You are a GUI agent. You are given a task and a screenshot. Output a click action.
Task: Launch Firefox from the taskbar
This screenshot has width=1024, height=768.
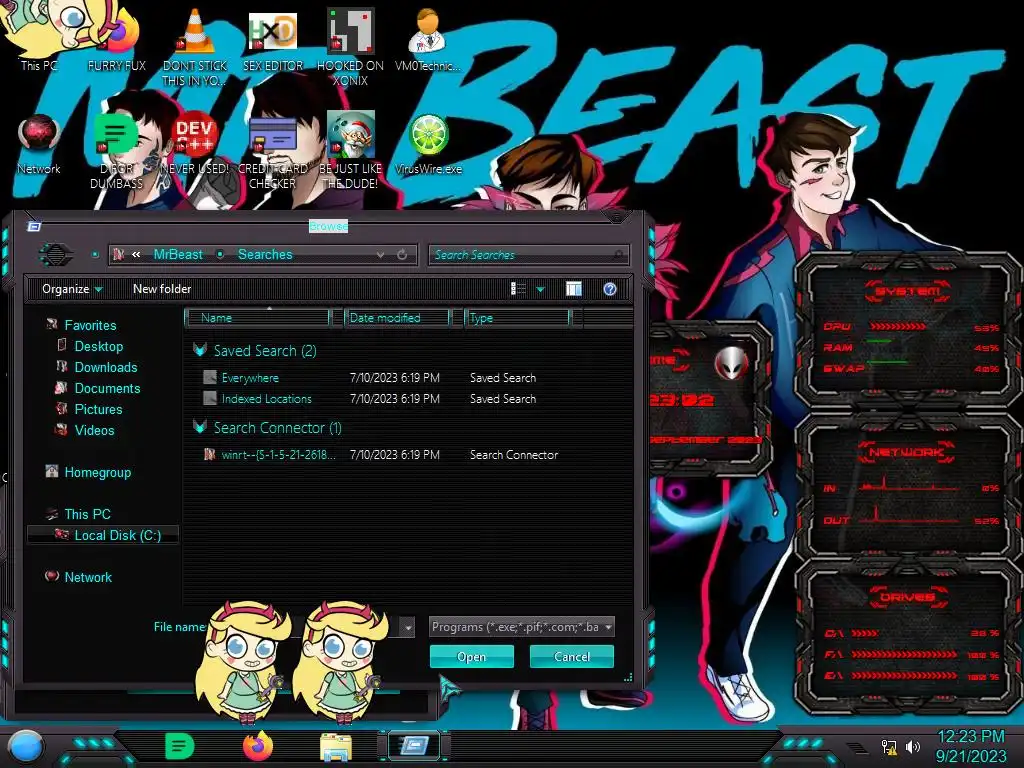point(258,746)
